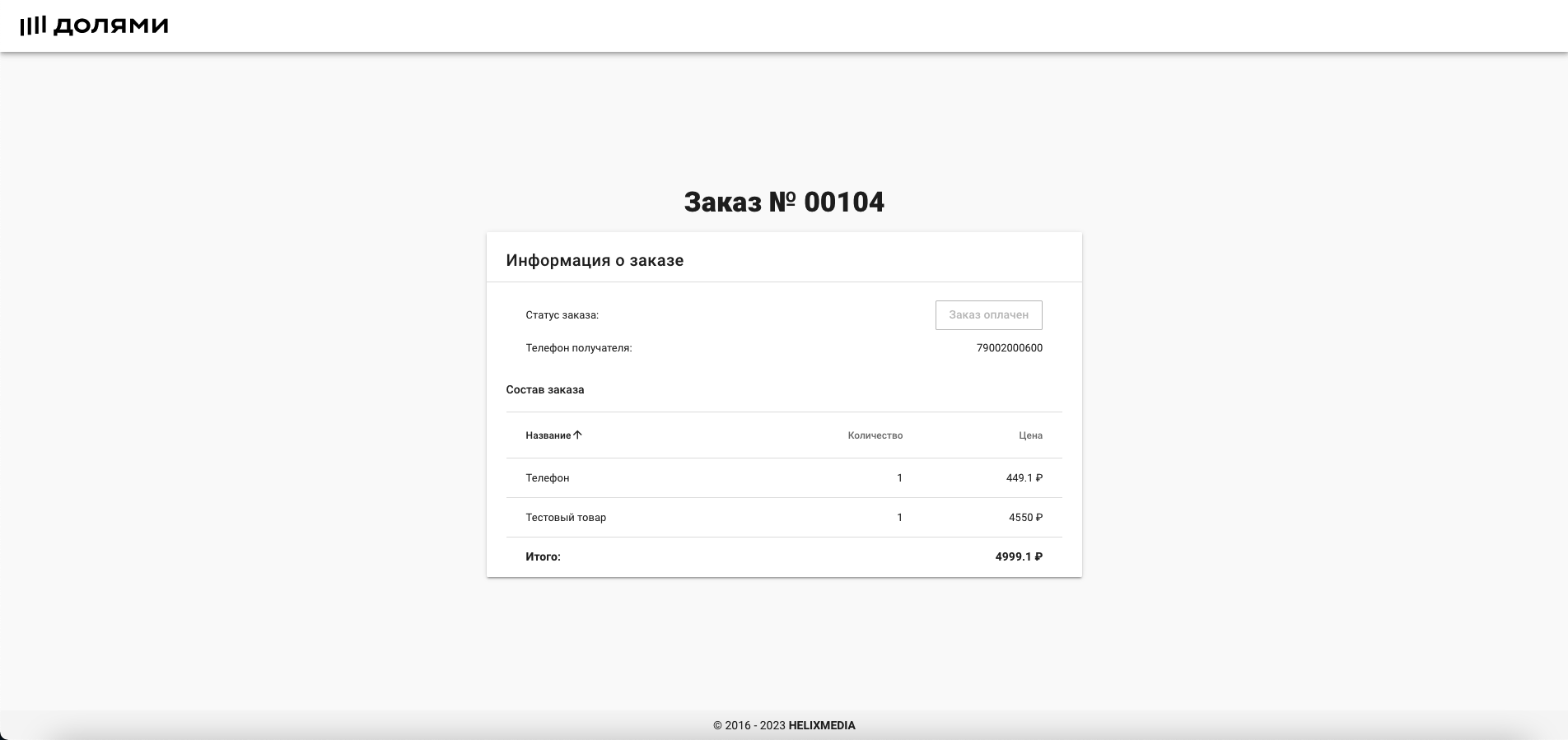Click the total amount 4999.1 ₽
Image resolution: width=1568 pixels, height=740 pixels.
[1019, 557]
